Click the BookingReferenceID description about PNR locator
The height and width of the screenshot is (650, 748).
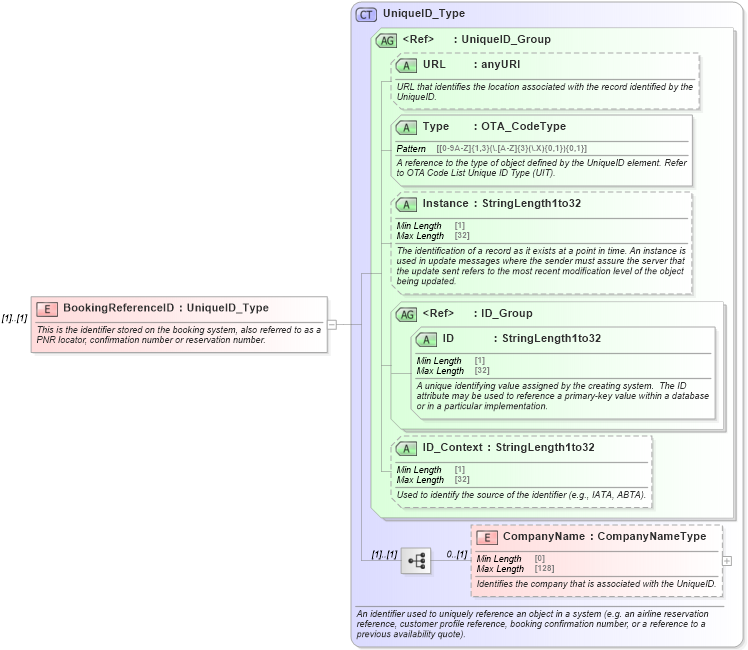click(x=178, y=335)
